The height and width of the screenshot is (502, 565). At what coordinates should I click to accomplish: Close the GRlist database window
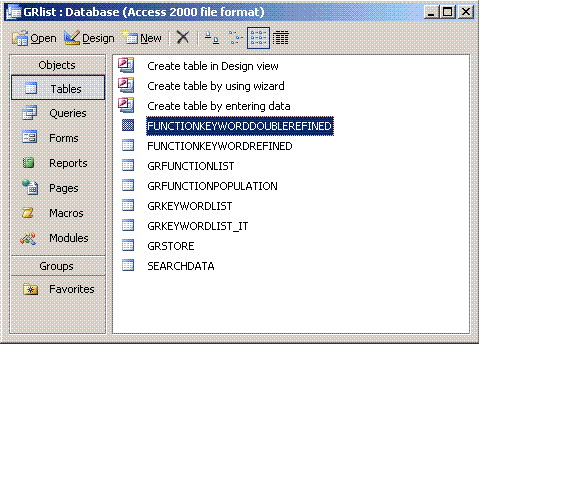pos(466,12)
